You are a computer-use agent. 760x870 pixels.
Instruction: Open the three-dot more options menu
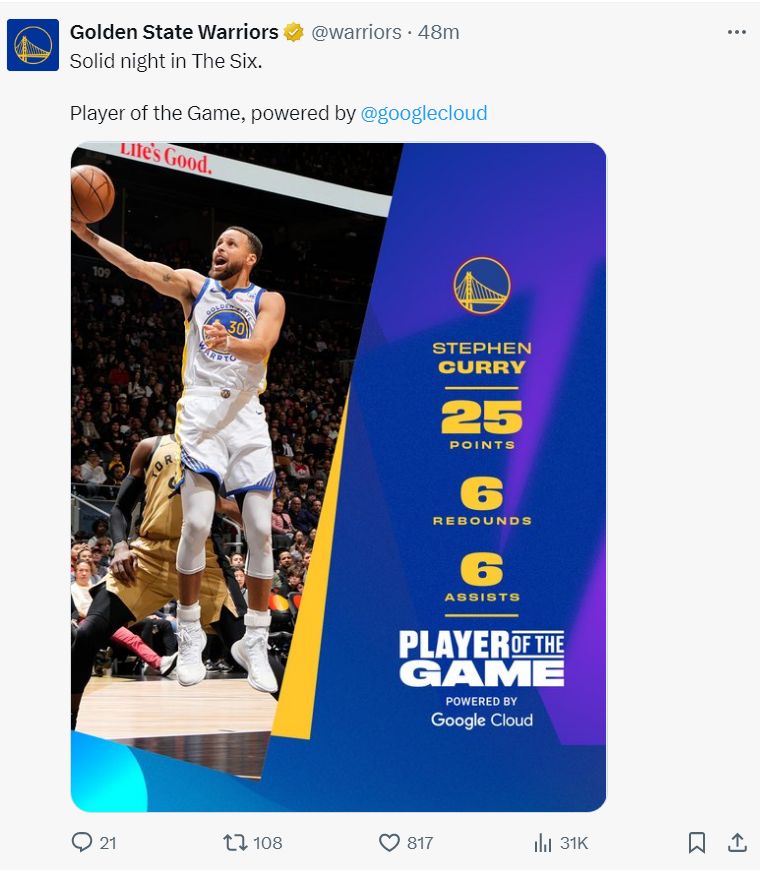[736, 32]
